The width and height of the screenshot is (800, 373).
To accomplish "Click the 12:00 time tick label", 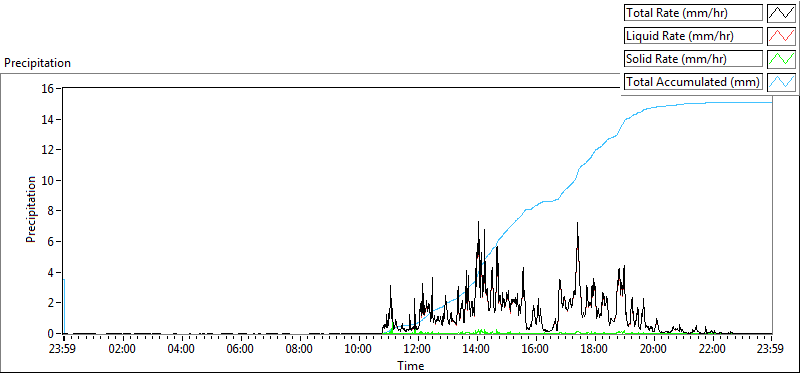I will [418, 350].
